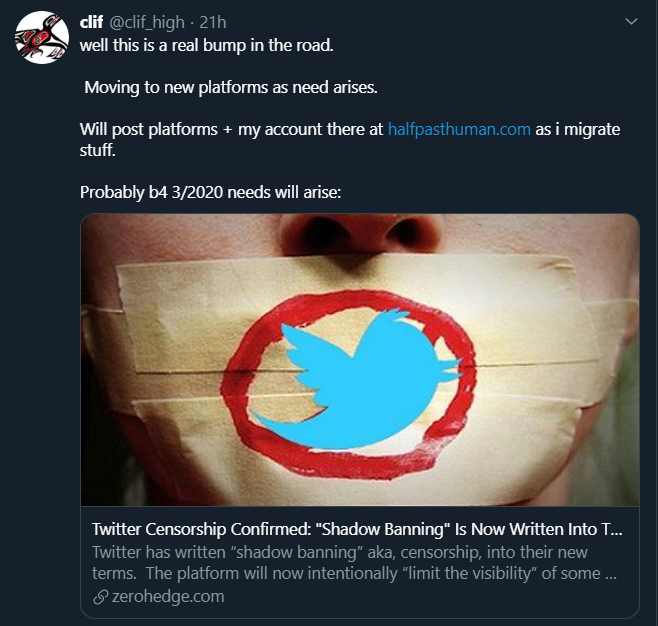Click the text "Moving to new platforms as need arises"
The width and height of the screenshot is (658, 626).
point(230,87)
